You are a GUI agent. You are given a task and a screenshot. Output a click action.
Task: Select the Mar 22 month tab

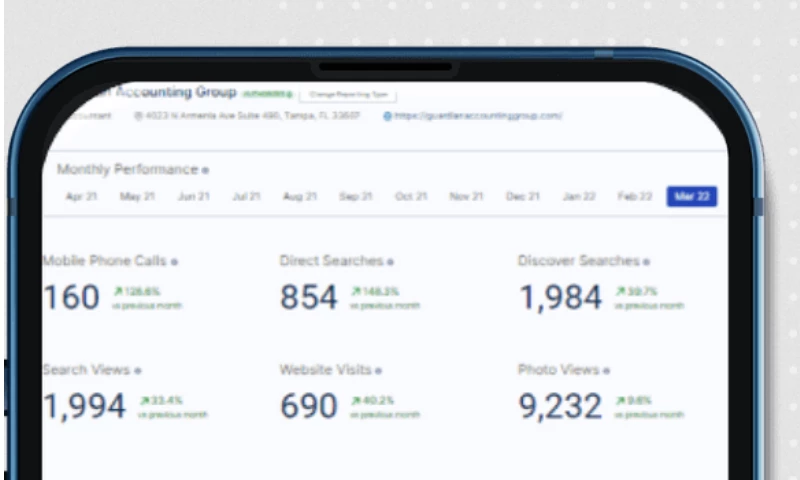click(x=692, y=197)
